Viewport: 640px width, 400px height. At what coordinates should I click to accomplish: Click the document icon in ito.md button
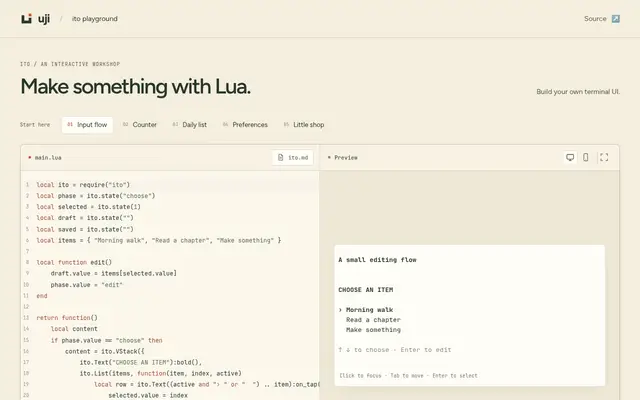pos(280,158)
